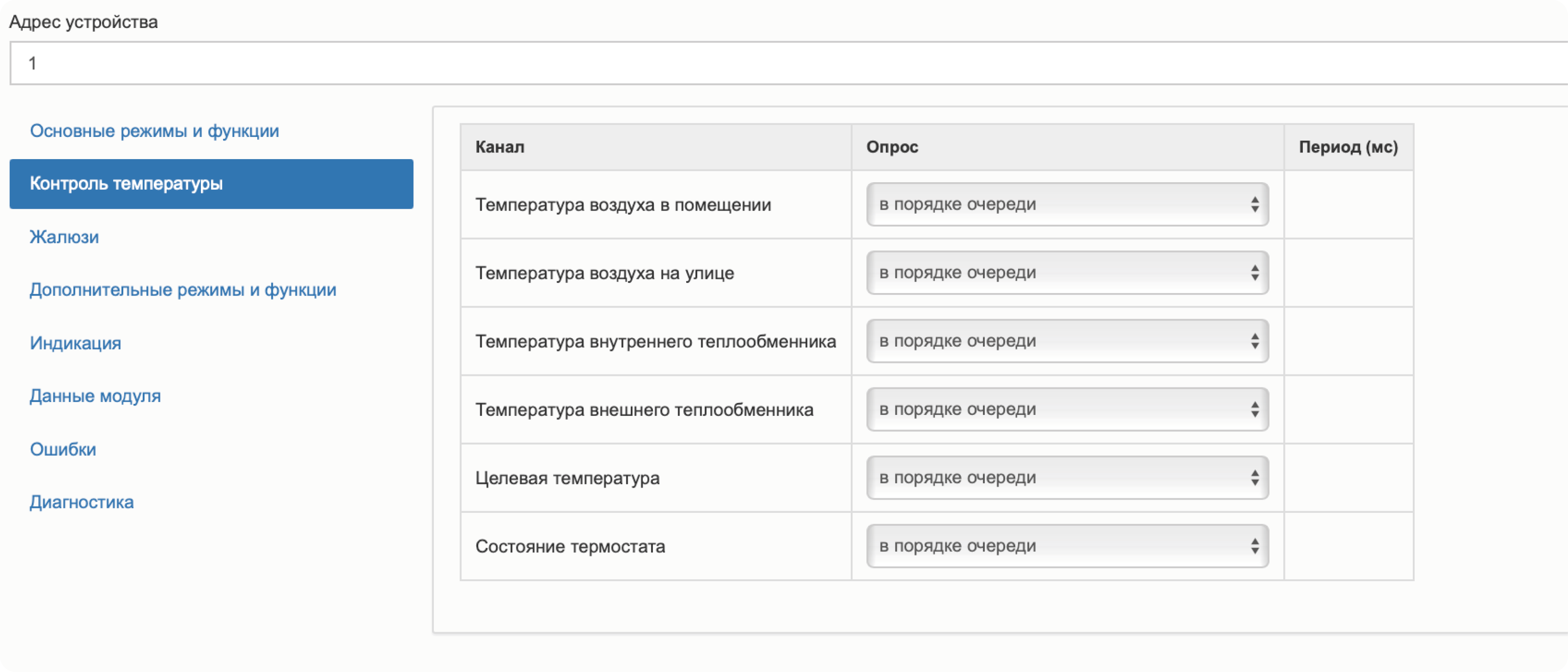Switch to Основные режимы и функции tab
Screen dimensions: 1568x672
coord(154,131)
